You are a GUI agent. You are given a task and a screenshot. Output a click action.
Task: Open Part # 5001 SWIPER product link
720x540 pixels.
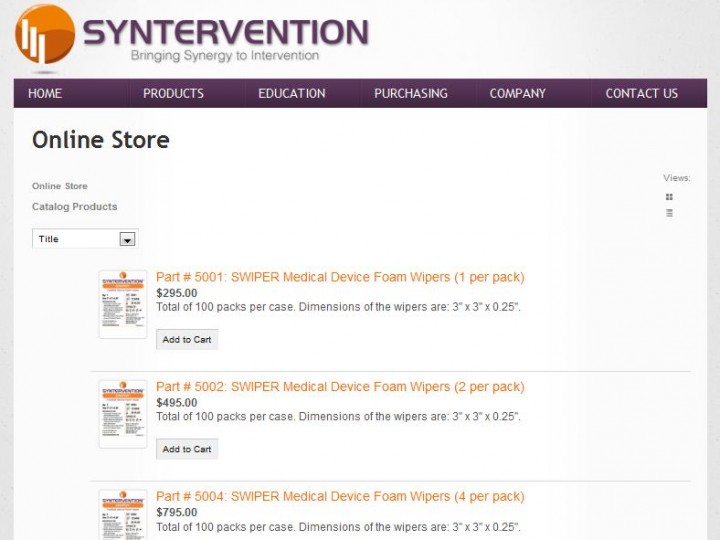coord(340,277)
